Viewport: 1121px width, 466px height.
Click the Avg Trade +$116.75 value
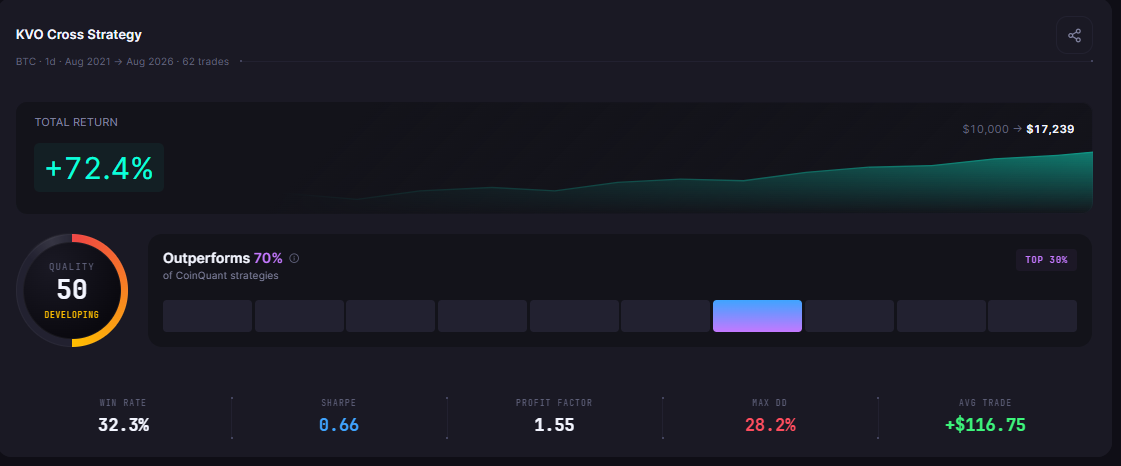[985, 425]
